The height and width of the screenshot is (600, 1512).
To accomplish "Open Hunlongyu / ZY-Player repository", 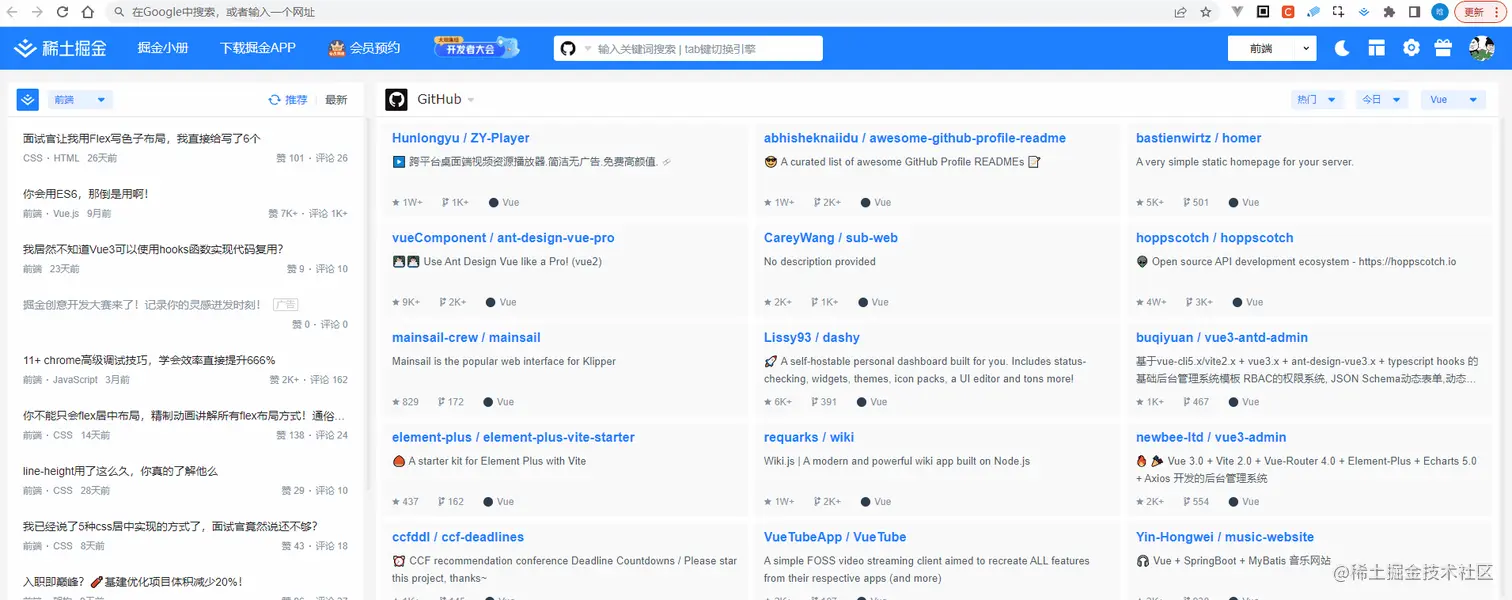I will (461, 138).
